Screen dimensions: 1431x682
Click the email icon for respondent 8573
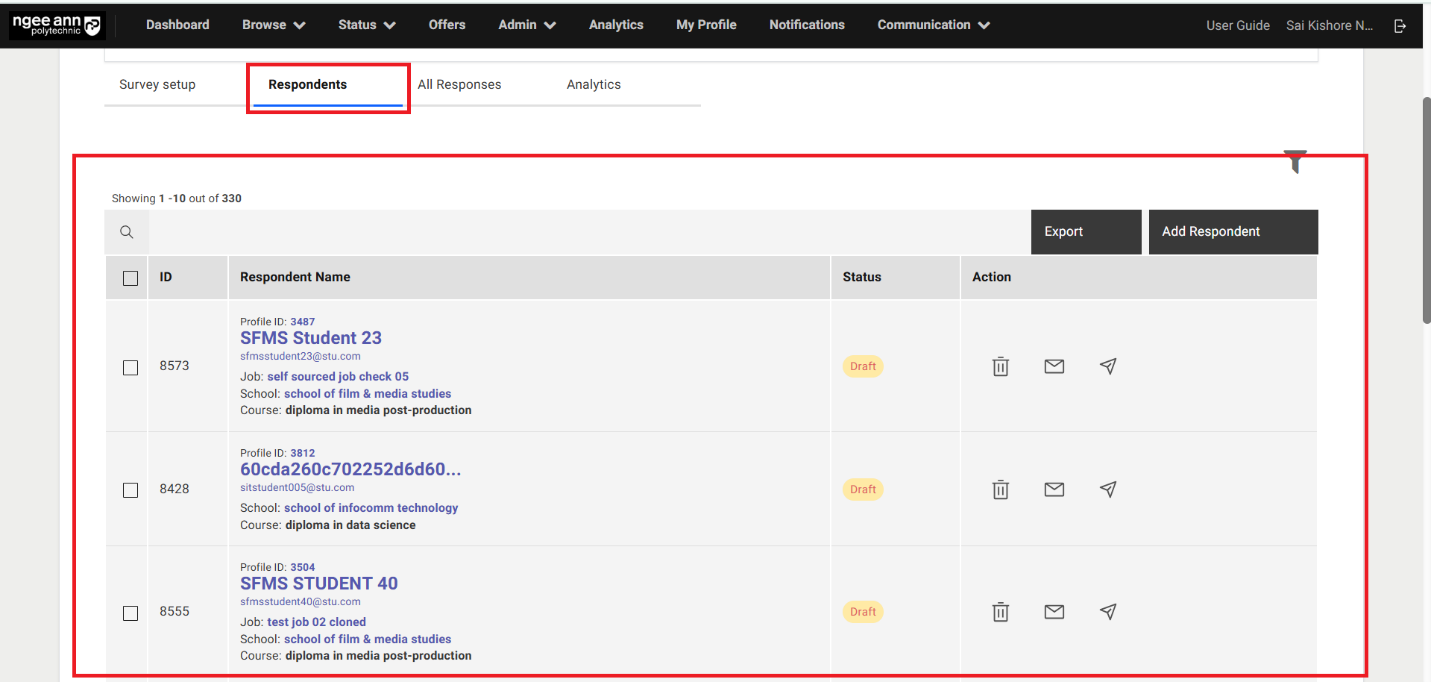[x=1054, y=366]
